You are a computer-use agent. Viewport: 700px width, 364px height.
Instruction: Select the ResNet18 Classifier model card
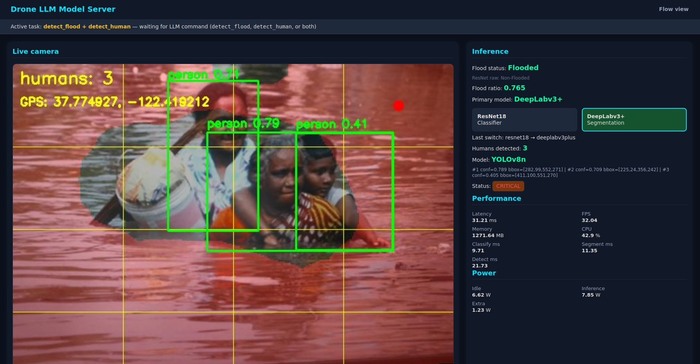pyautogui.click(x=524, y=119)
